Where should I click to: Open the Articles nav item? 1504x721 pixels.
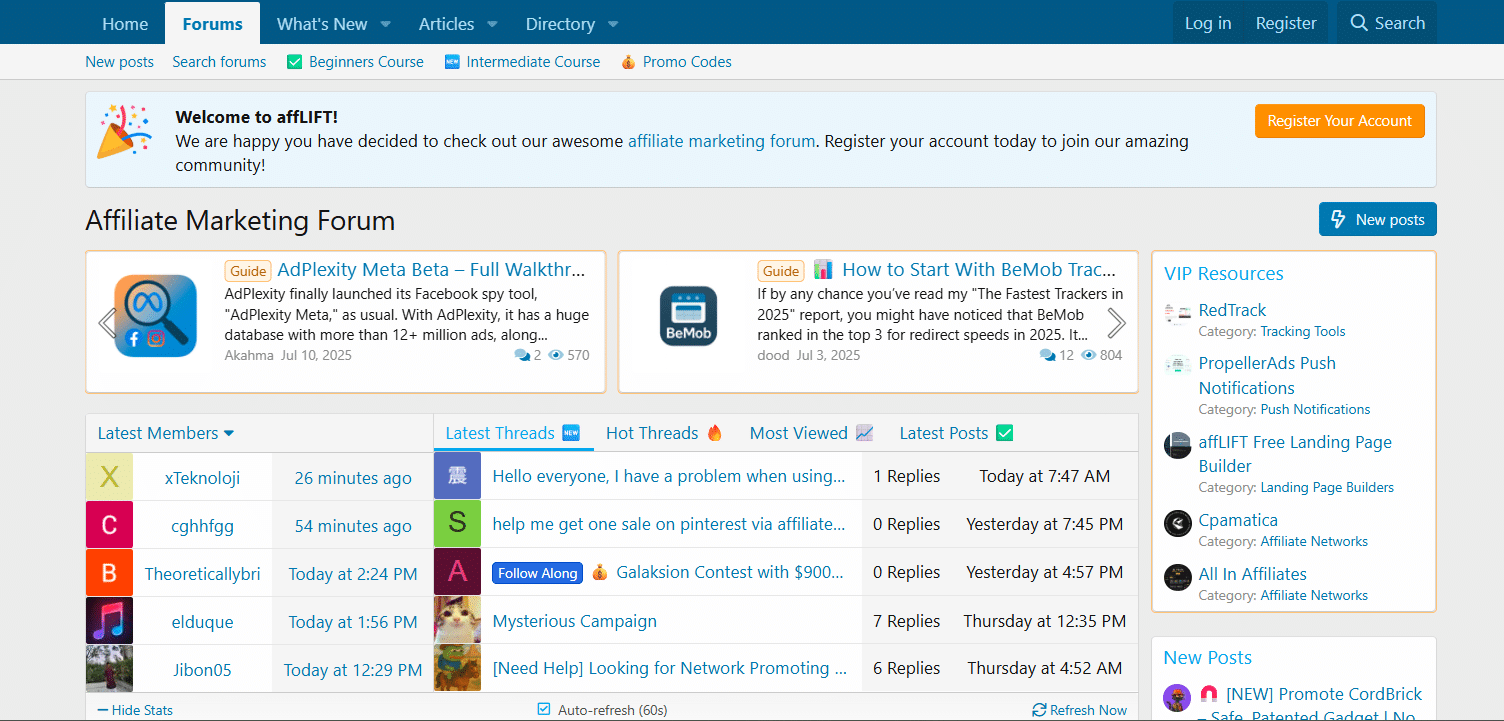pos(446,24)
